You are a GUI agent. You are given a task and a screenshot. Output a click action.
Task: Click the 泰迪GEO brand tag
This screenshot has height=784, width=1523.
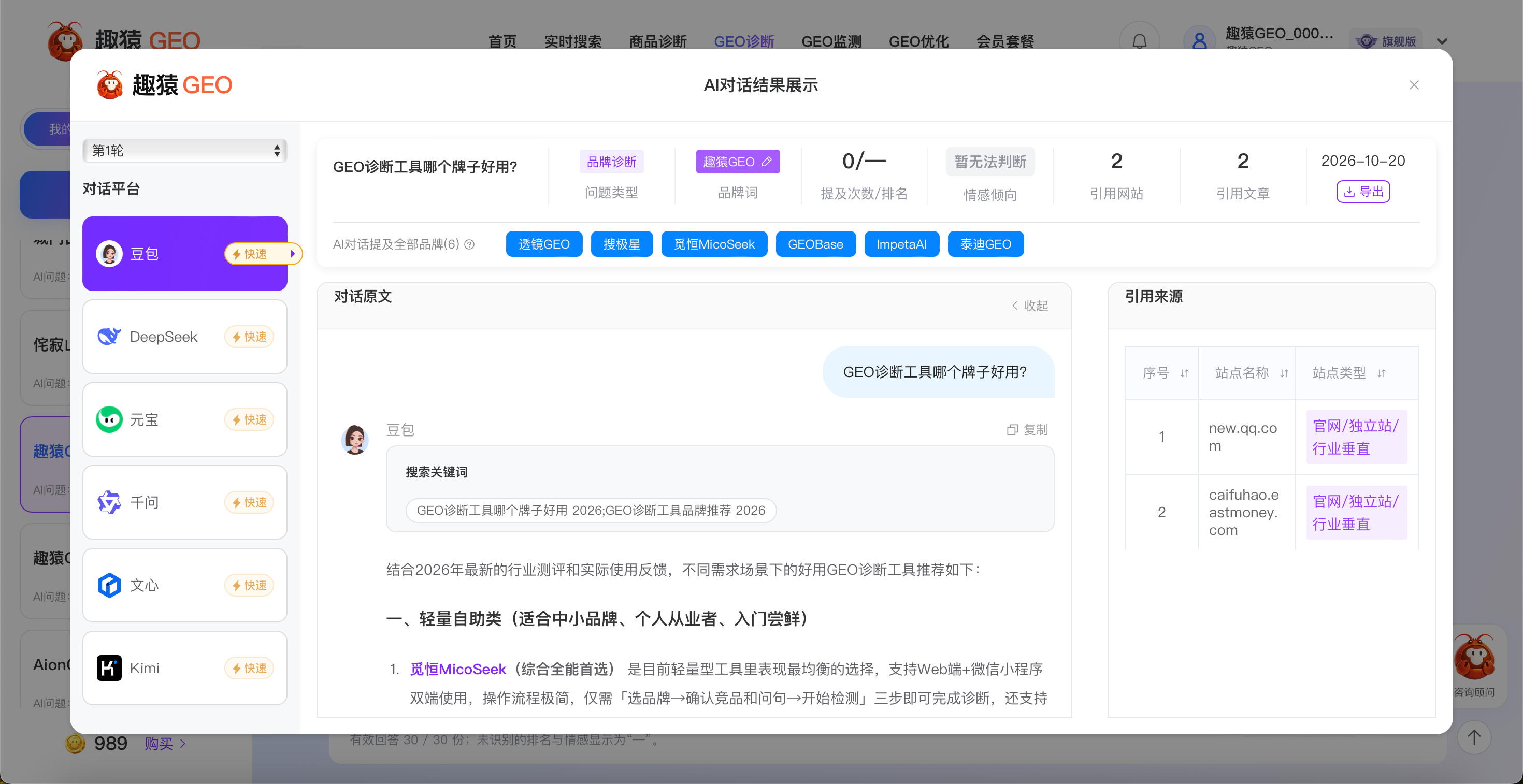pos(986,244)
